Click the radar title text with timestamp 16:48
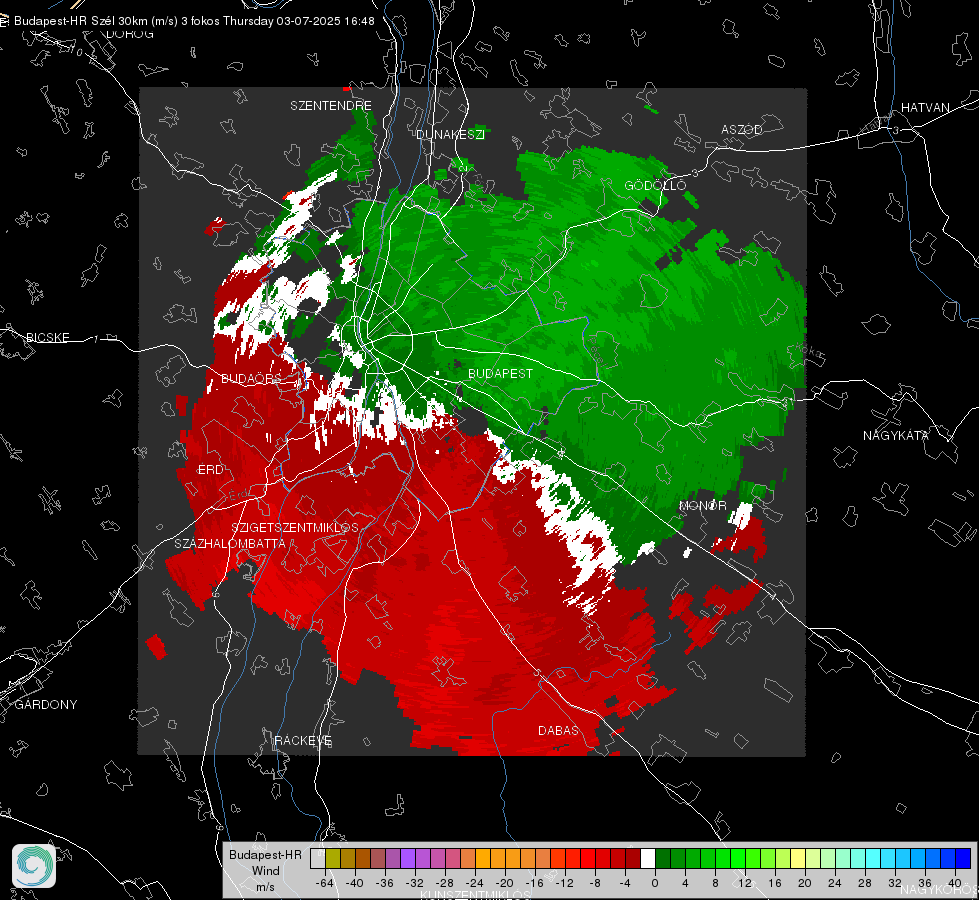This screenshot has height=900, width=979. click(194, 21)
